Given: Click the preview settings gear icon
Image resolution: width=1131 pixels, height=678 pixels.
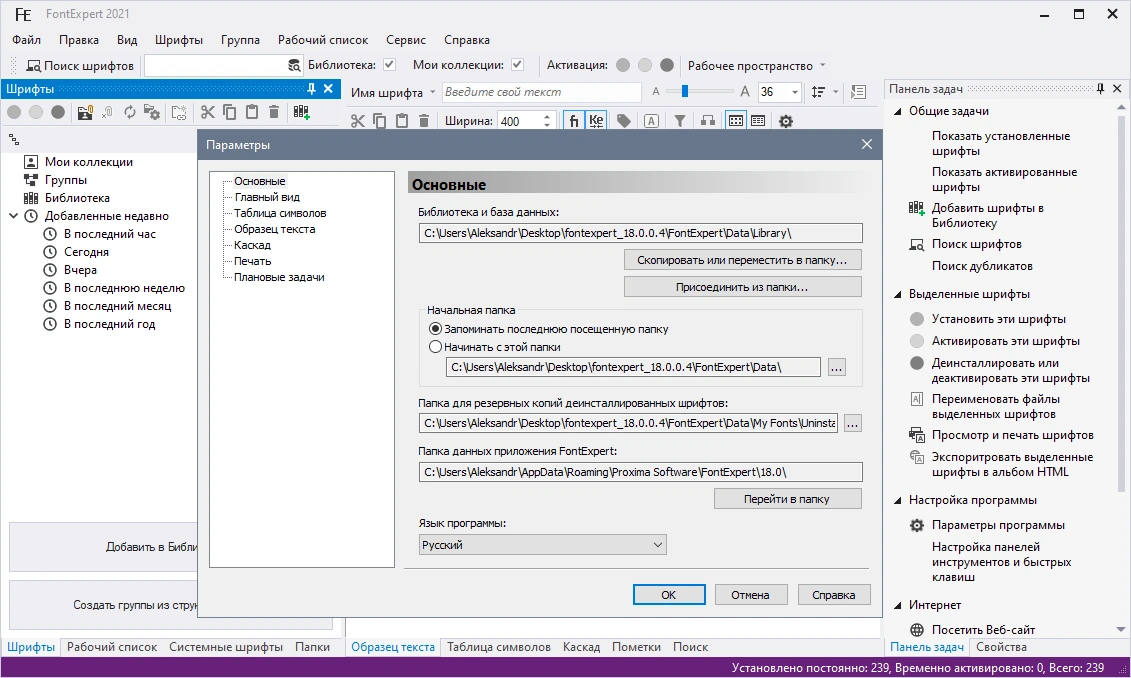Looking at the screenshot, I should pyautogui.click(x=786, y=121).
